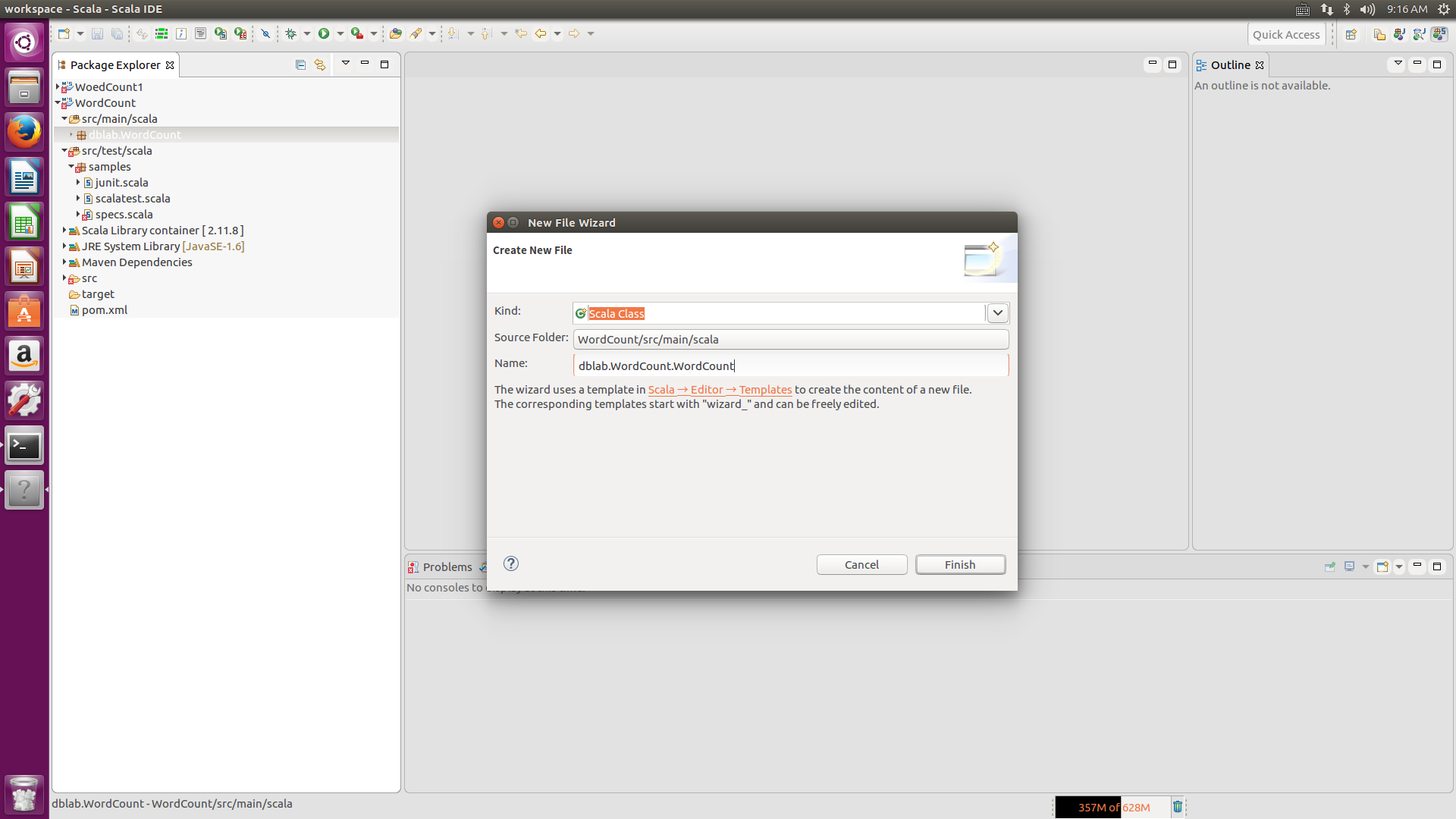The image size is (1456, 819).
Task: Click the heap memory usage indicator
Action: point(1112,807)
